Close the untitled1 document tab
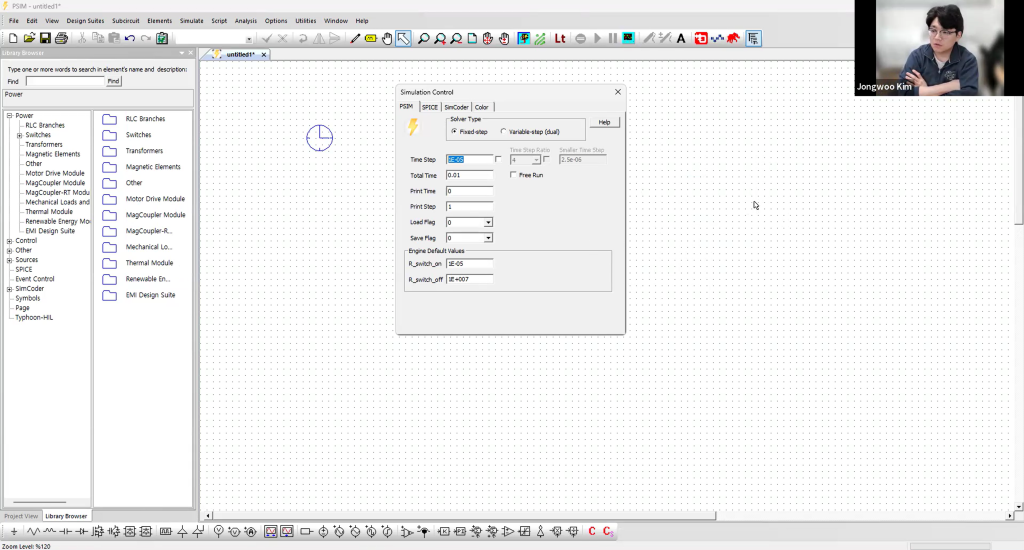 click(x=264, y=55)
